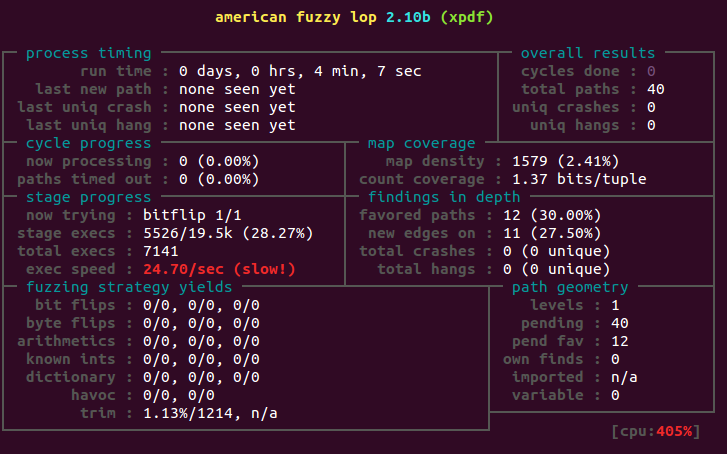The image size is (727, 454).
Task: Click the 'paths timed out' value
Action: pos(219,179)
